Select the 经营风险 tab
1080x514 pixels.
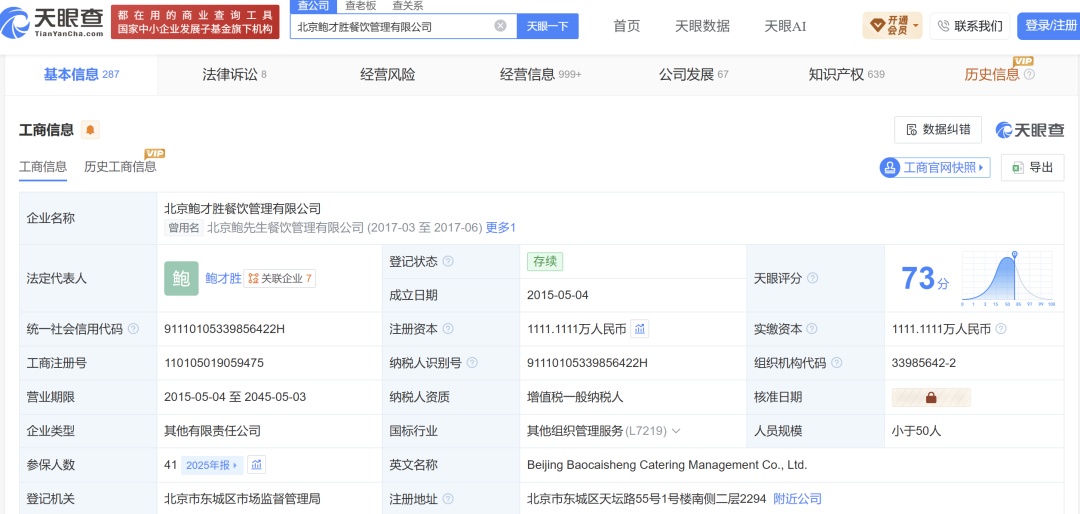point(388,74)
